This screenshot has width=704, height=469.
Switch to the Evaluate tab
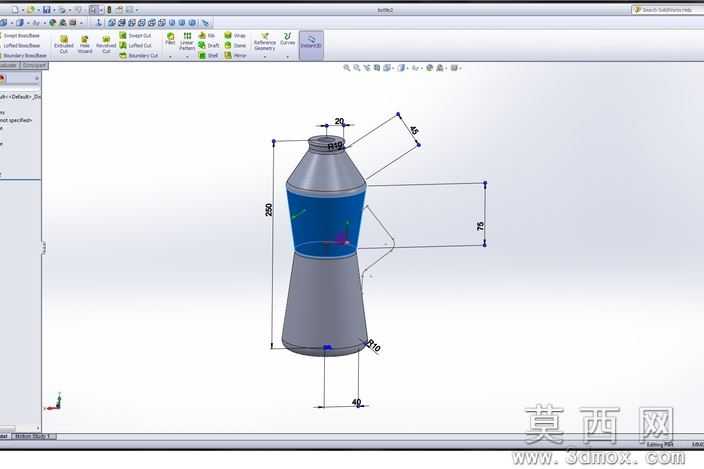(x=9, y=66)
